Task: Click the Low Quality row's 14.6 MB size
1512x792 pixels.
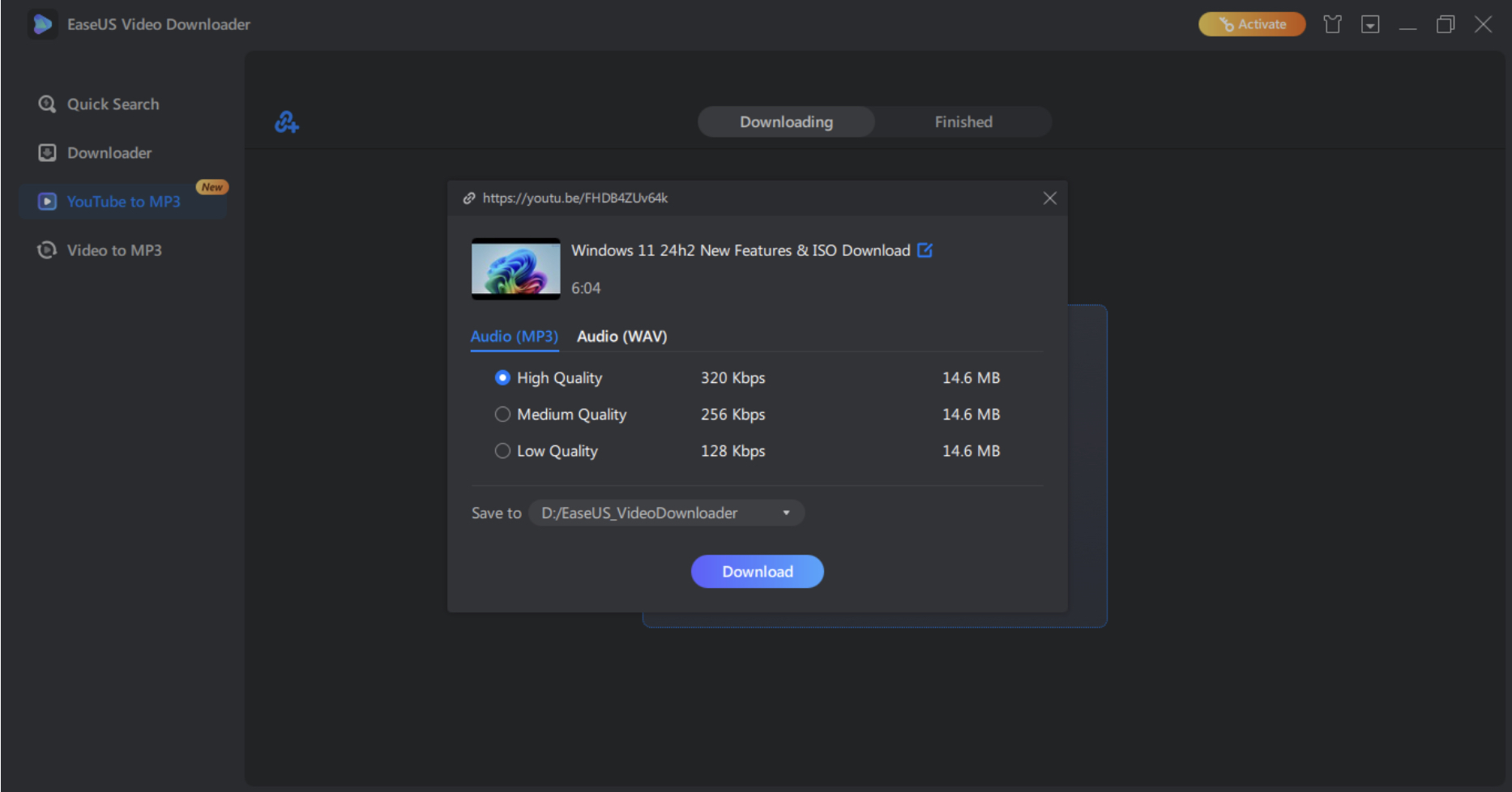Action: coord(972,451)
